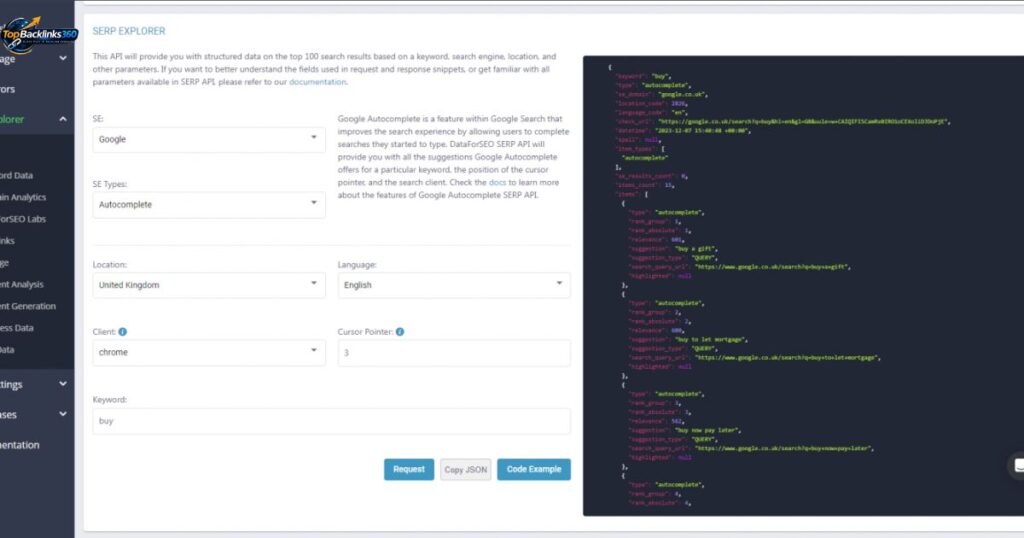Click the "buy now pay later" suggestion line
Screen dimensions: 1024x538
click(684, 430)
